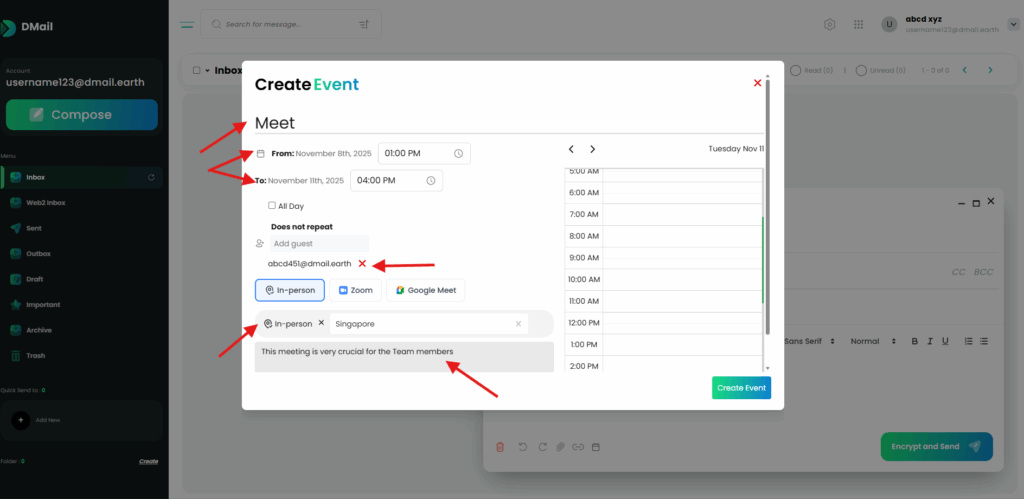Open the Does not repeat dropdown
The image size is (1024, 499).
tap(301, 227)
